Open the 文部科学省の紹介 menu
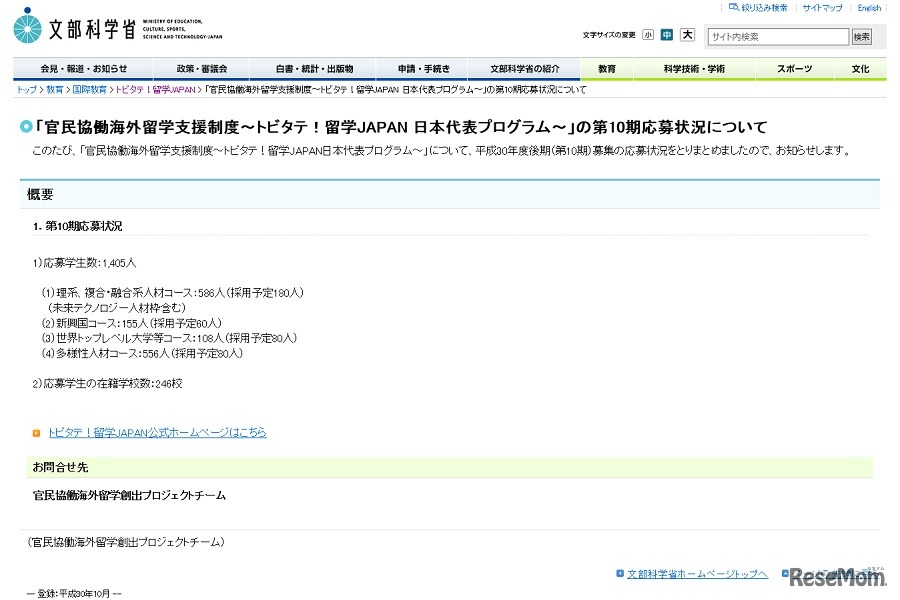The height and width of the screenshot is (600, 900). (x=524, y=68)
